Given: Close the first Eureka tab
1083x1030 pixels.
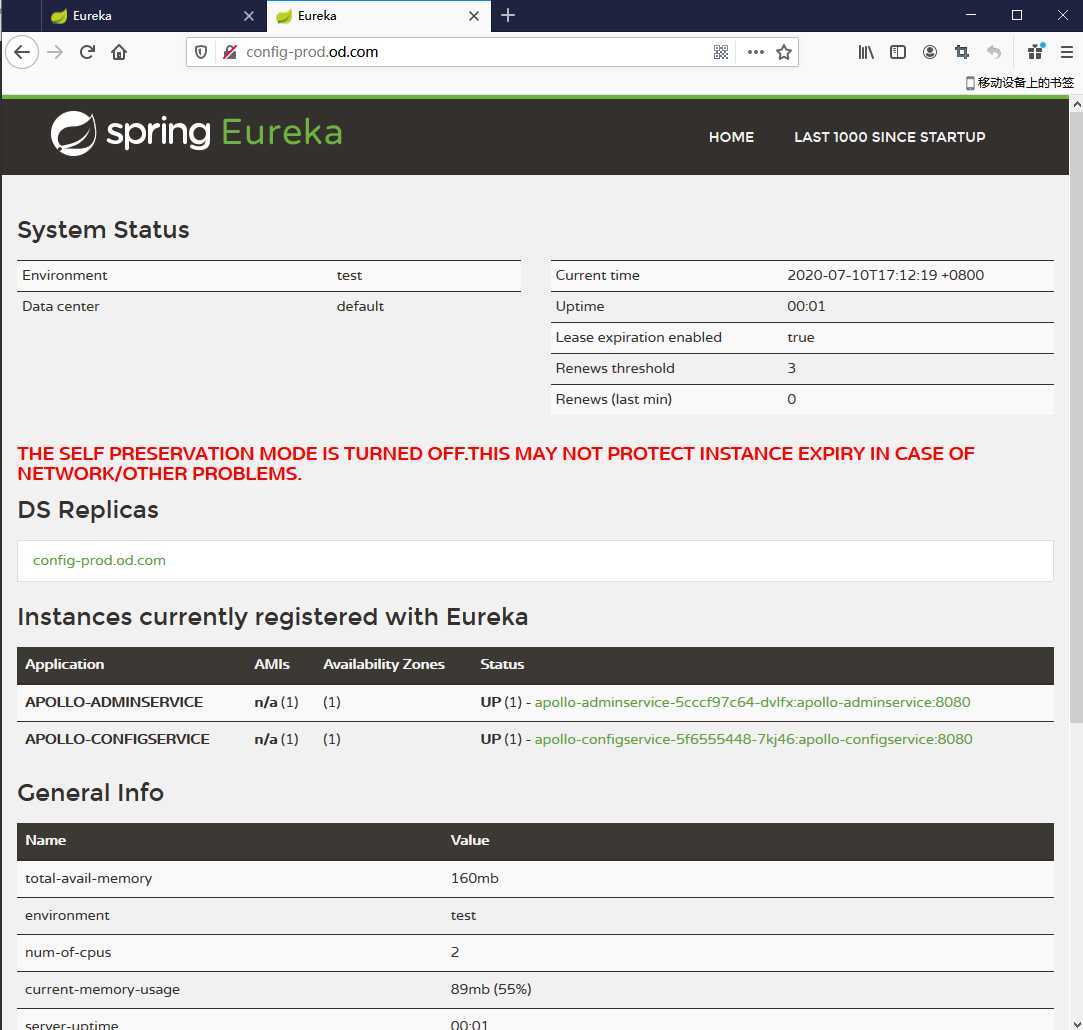Looking at the screenshot, I should pos(249,16).
